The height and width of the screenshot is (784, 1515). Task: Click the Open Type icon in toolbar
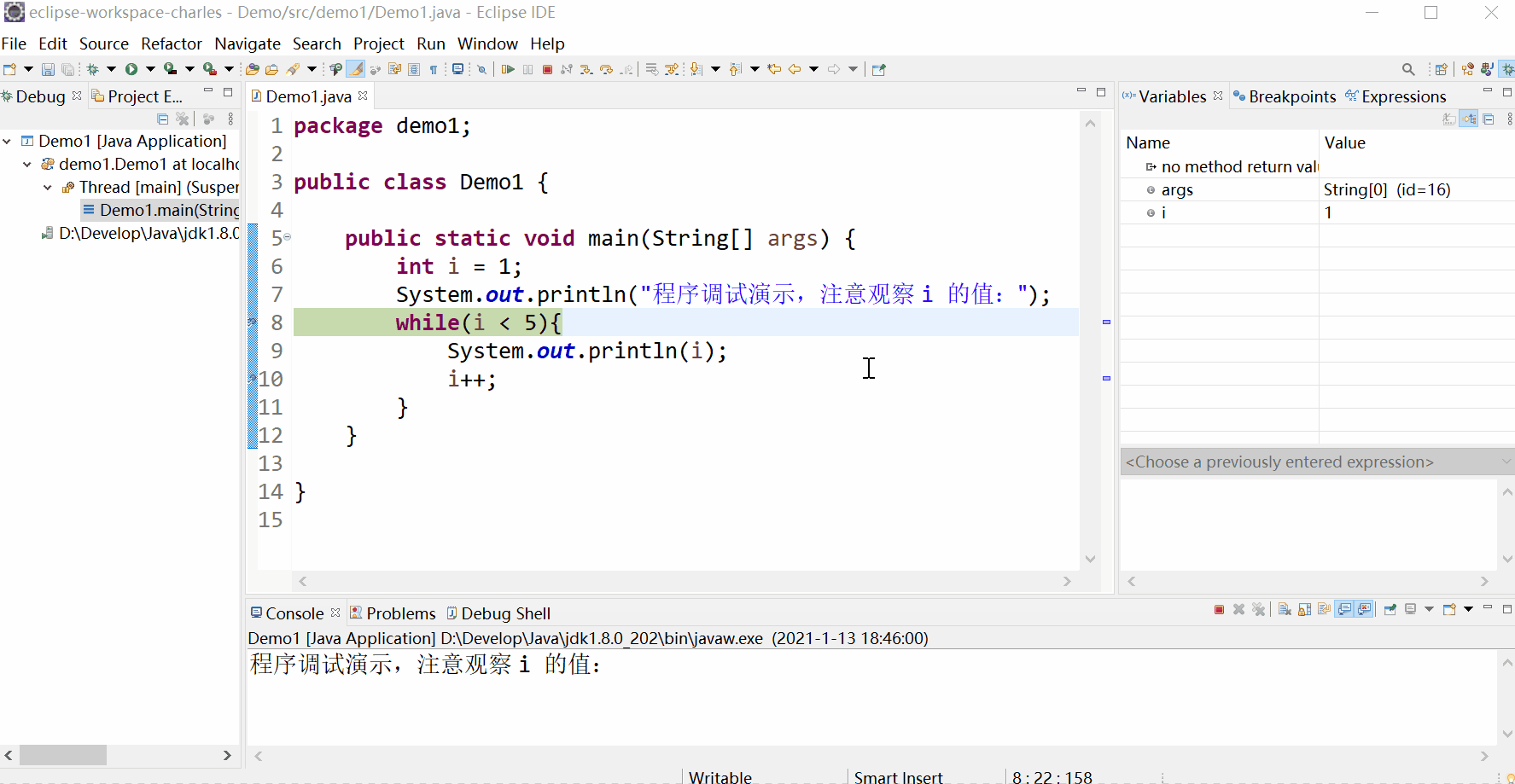tap(252, 69)
